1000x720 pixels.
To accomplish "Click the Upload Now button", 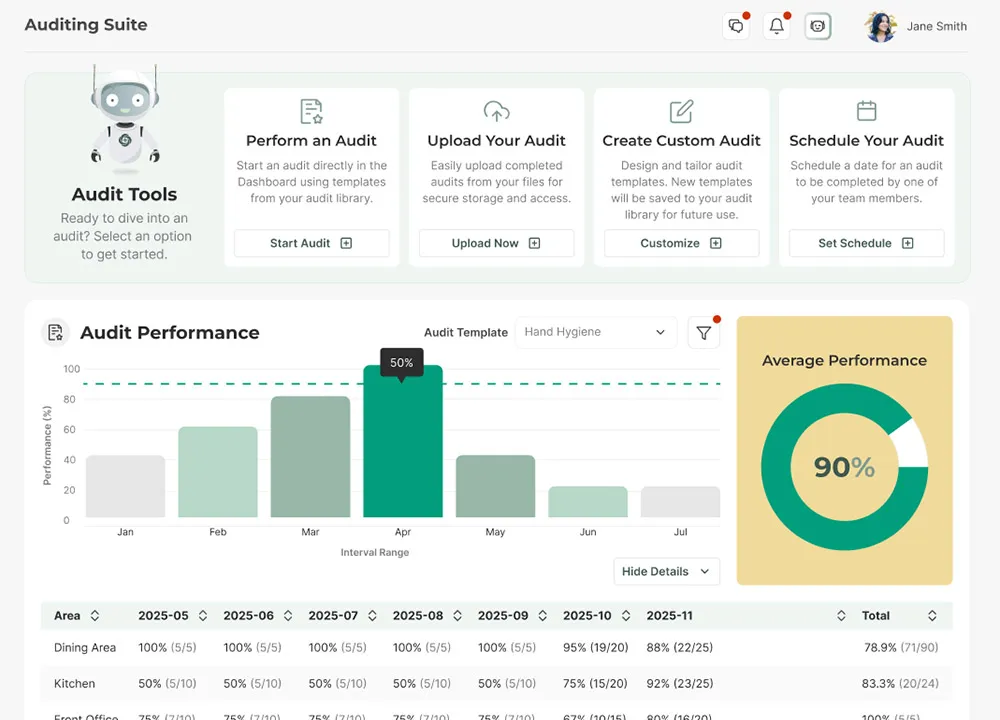I will (496, 243).
